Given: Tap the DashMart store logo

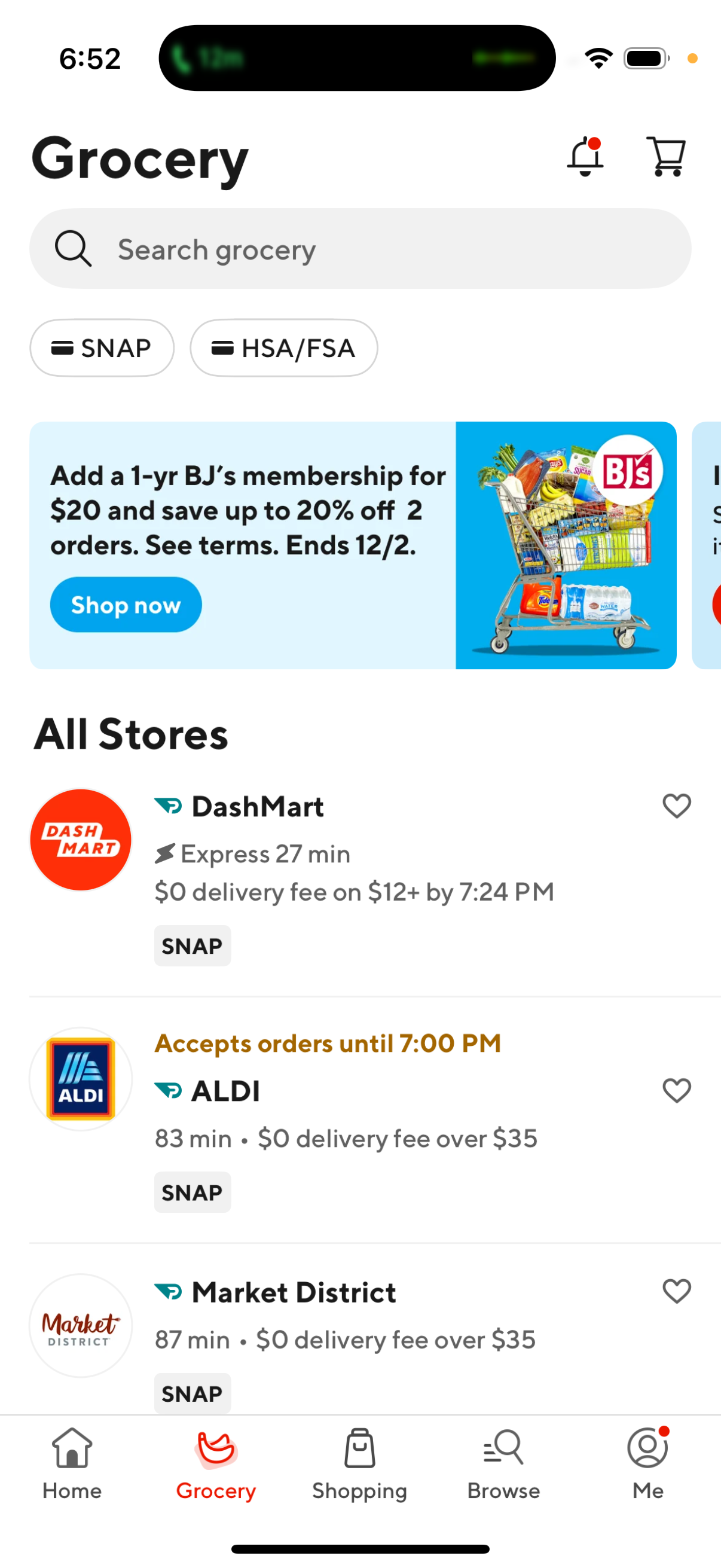Looking at the screenshot, I should tap(80, 841).
